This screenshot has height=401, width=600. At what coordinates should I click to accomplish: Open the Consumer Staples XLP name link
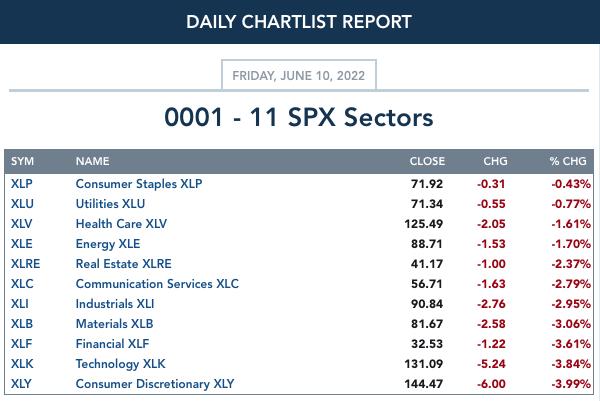coord(139,184)
